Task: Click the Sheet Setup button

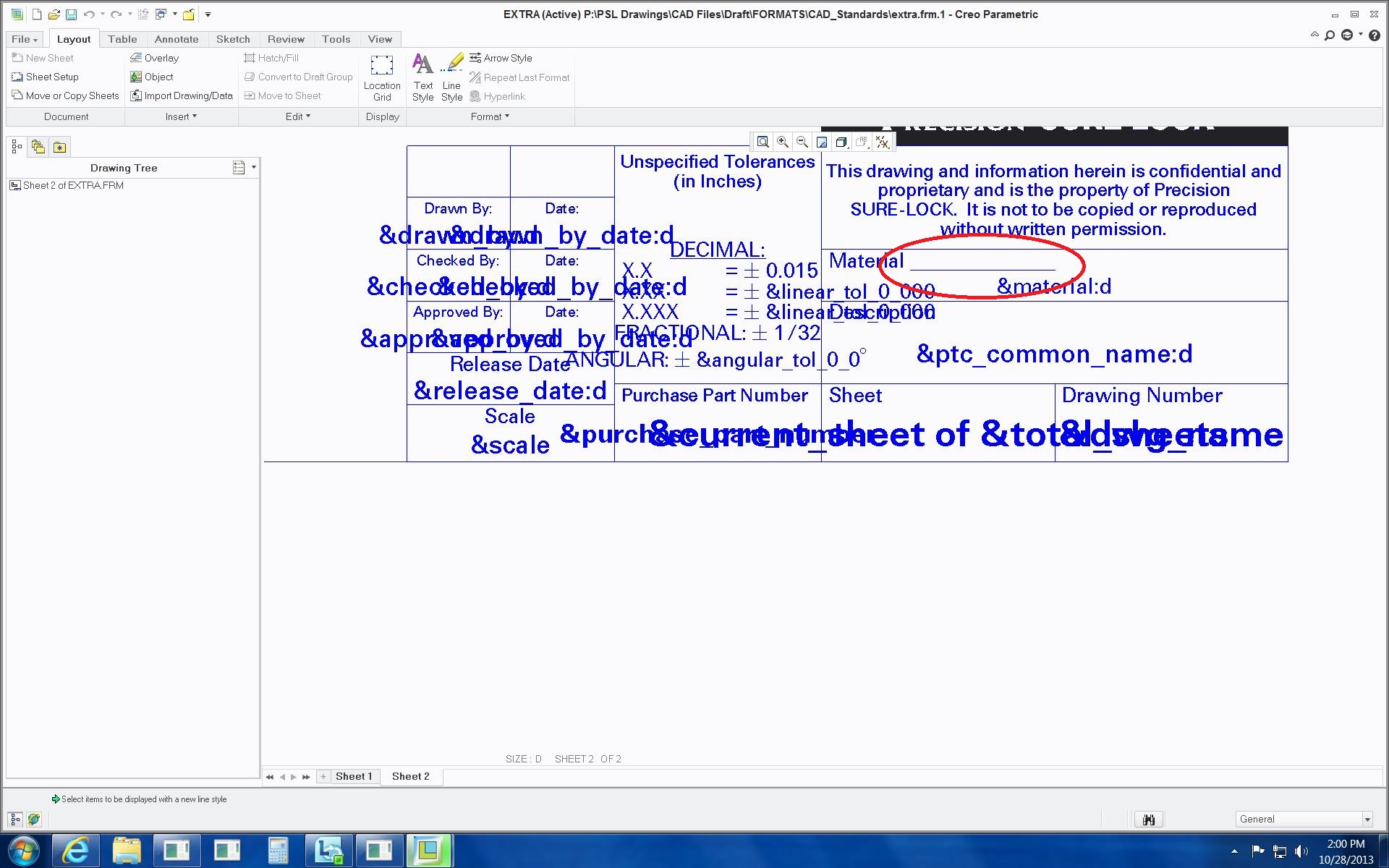Action: click(45, 77)
